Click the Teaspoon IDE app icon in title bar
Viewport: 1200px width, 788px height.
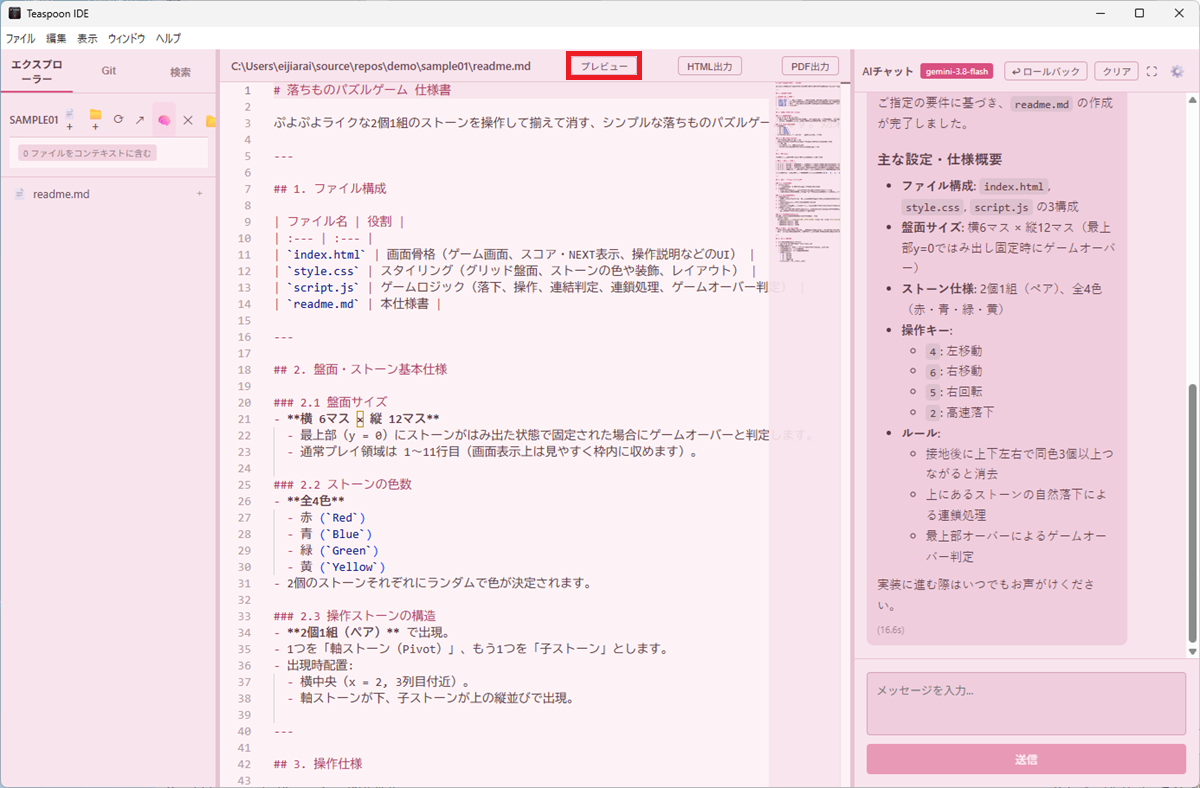point(14,13)
